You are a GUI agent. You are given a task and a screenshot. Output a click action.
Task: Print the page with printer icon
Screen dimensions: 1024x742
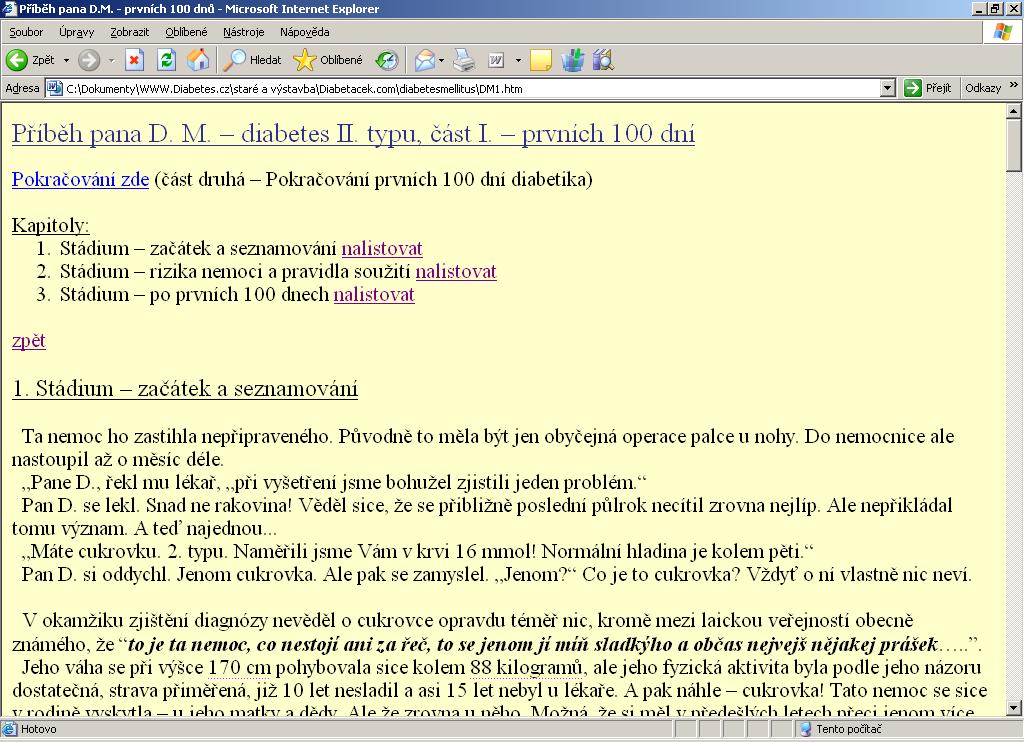point(464,60)
